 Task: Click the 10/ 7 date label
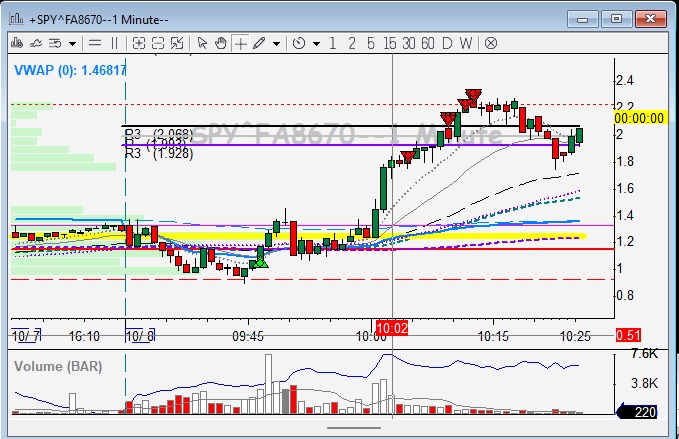pos(26,336)
